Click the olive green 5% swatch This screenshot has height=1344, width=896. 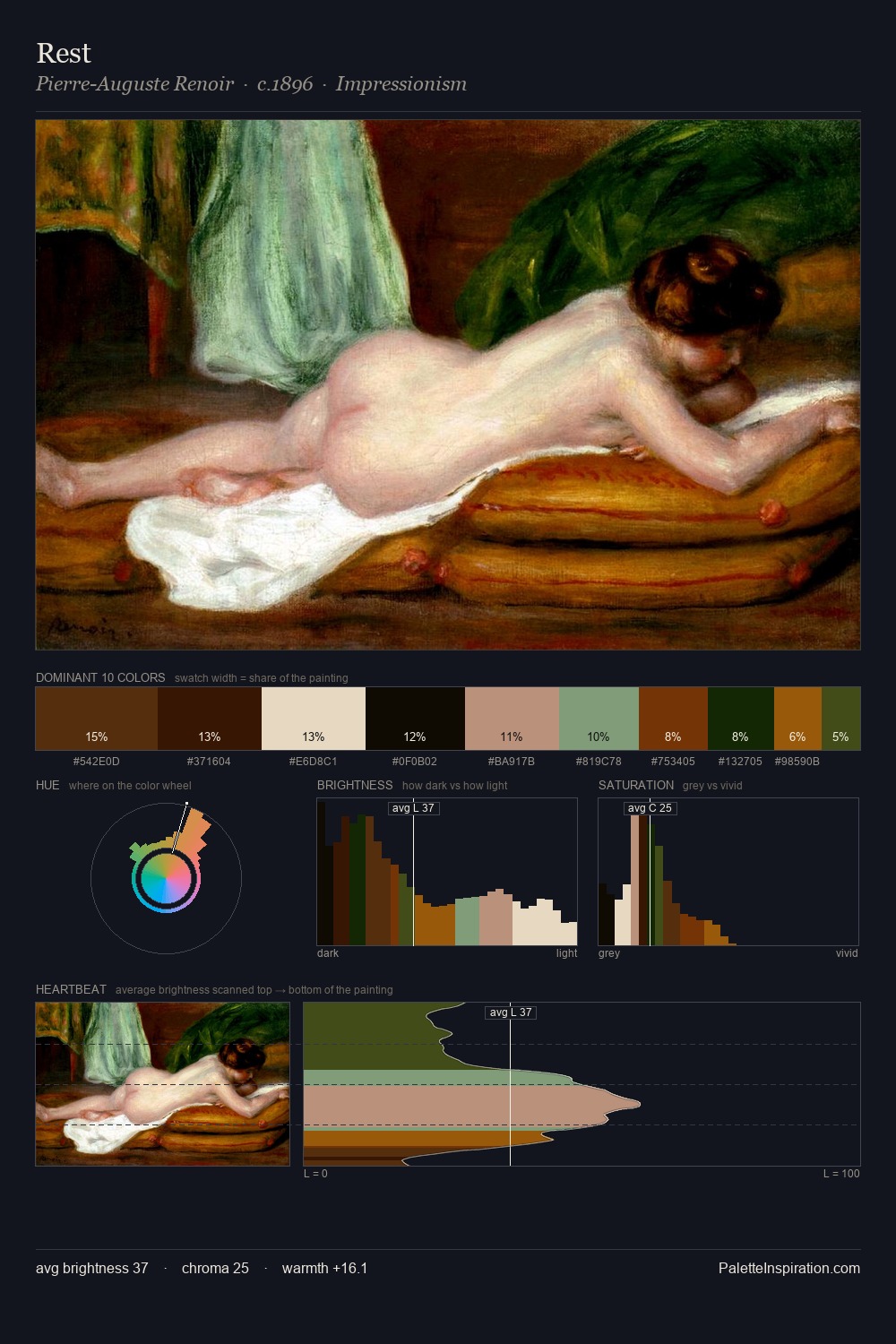[840, 718]
